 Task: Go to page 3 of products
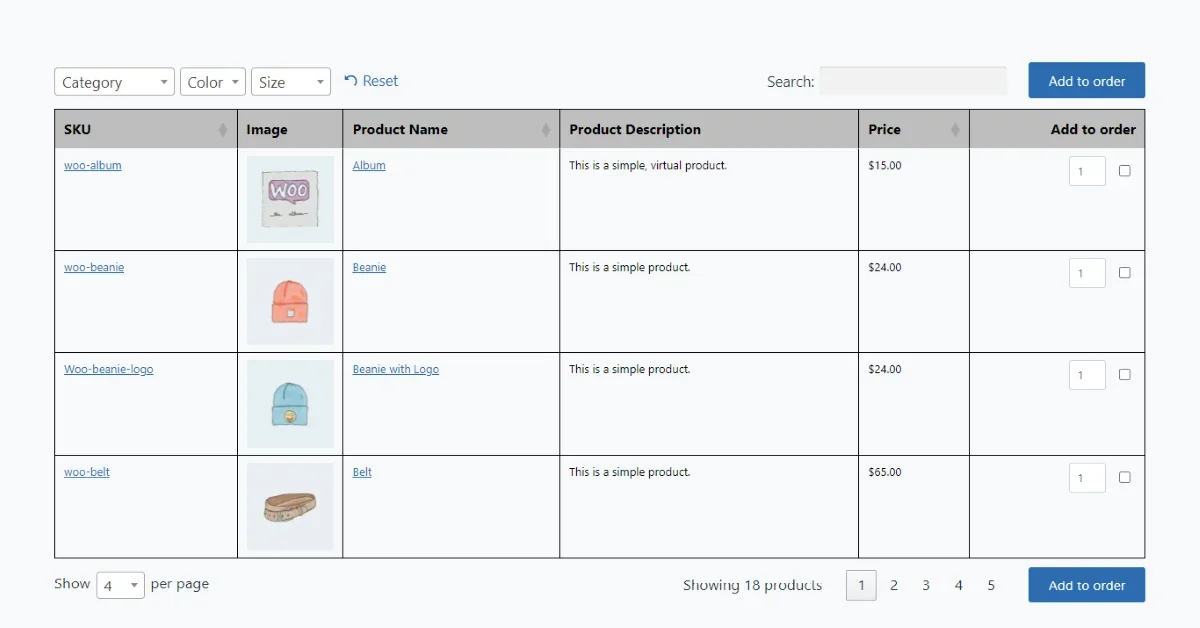(926, 585)
